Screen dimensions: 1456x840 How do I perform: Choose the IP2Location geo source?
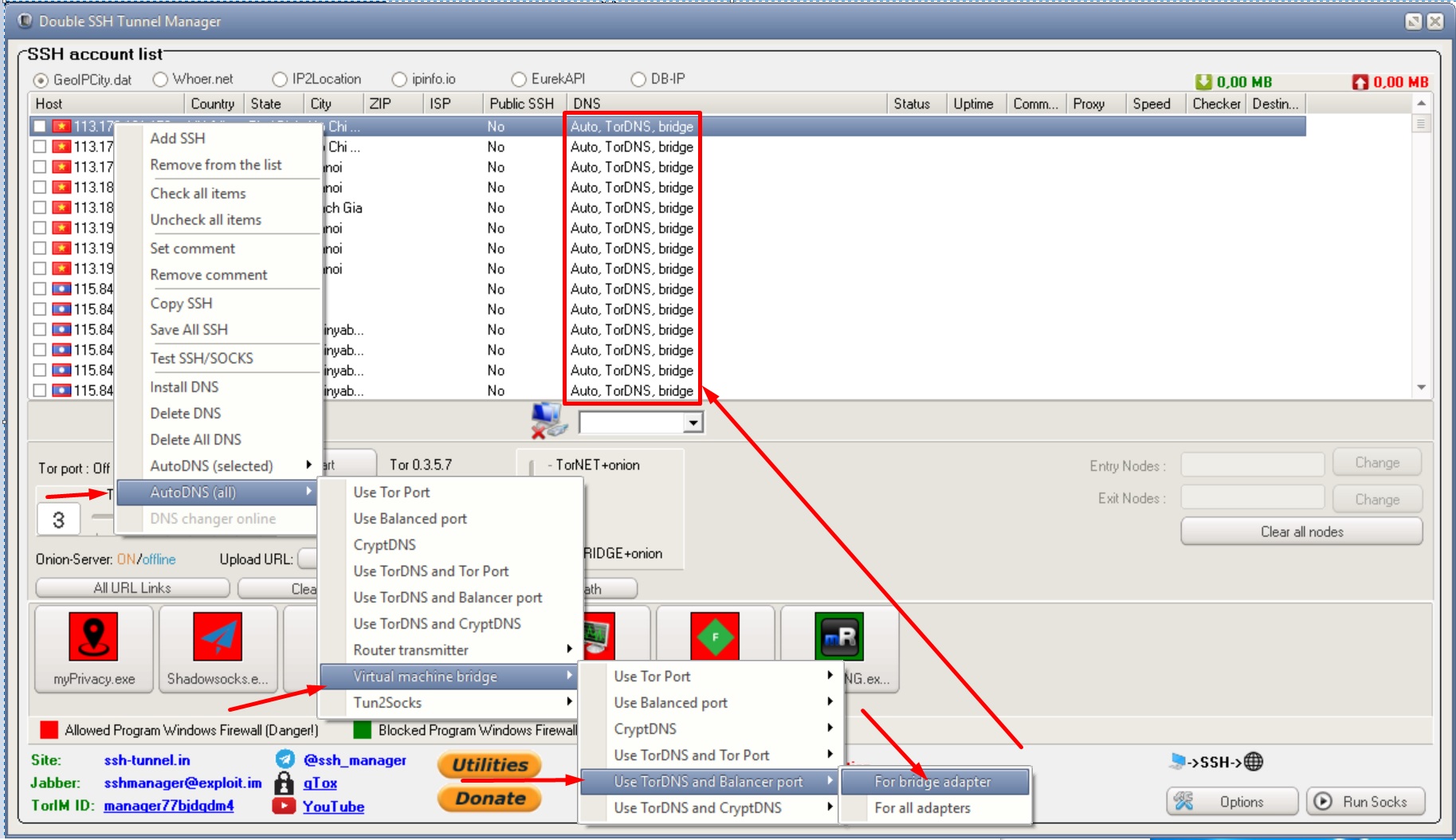pos(280,80)
